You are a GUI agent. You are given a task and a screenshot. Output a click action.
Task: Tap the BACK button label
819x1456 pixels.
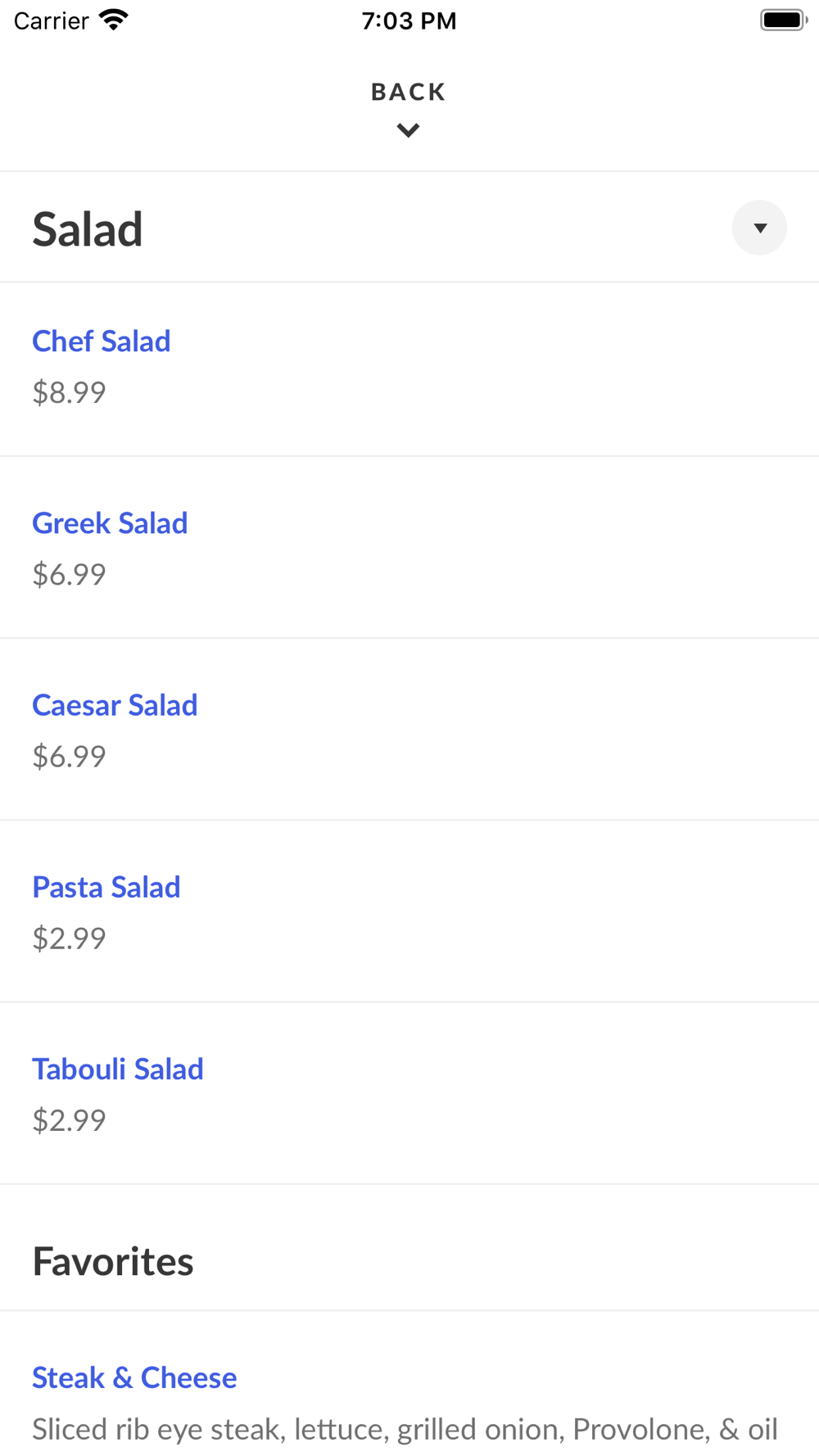[408, 92]
